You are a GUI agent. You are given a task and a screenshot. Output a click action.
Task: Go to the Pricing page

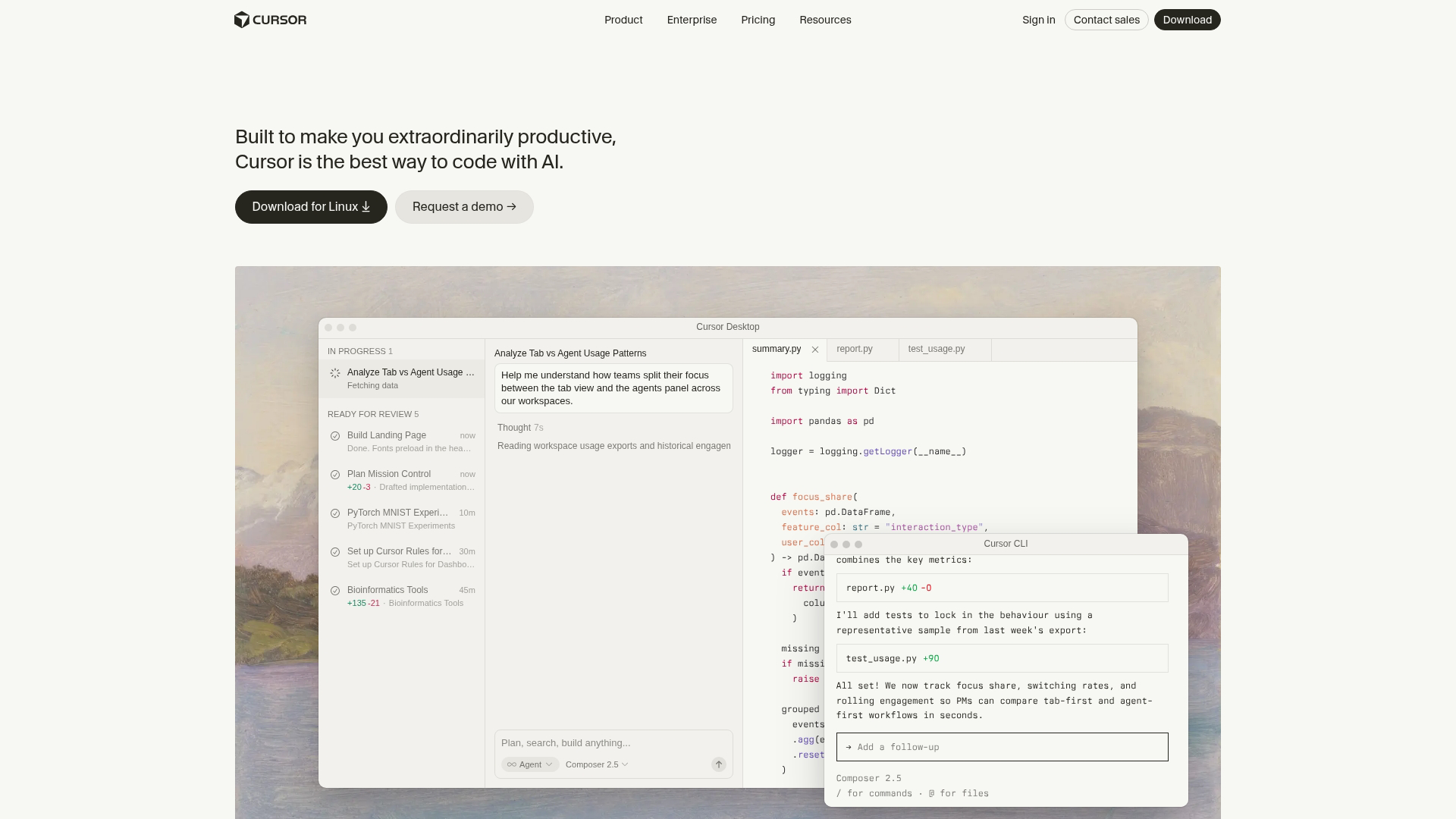tap(758, 20)
